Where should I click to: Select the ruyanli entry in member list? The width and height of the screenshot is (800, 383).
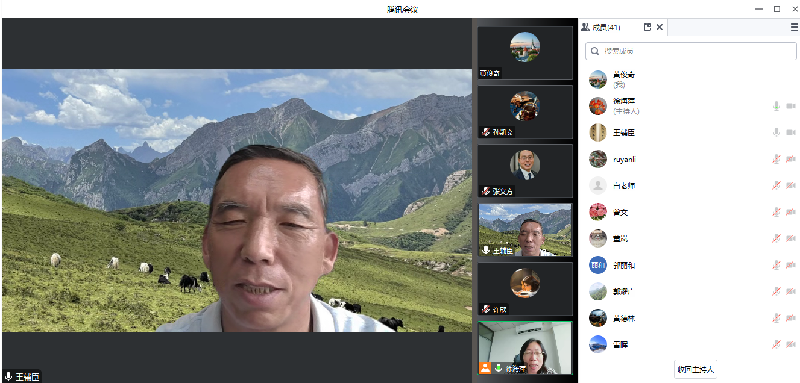691,159
